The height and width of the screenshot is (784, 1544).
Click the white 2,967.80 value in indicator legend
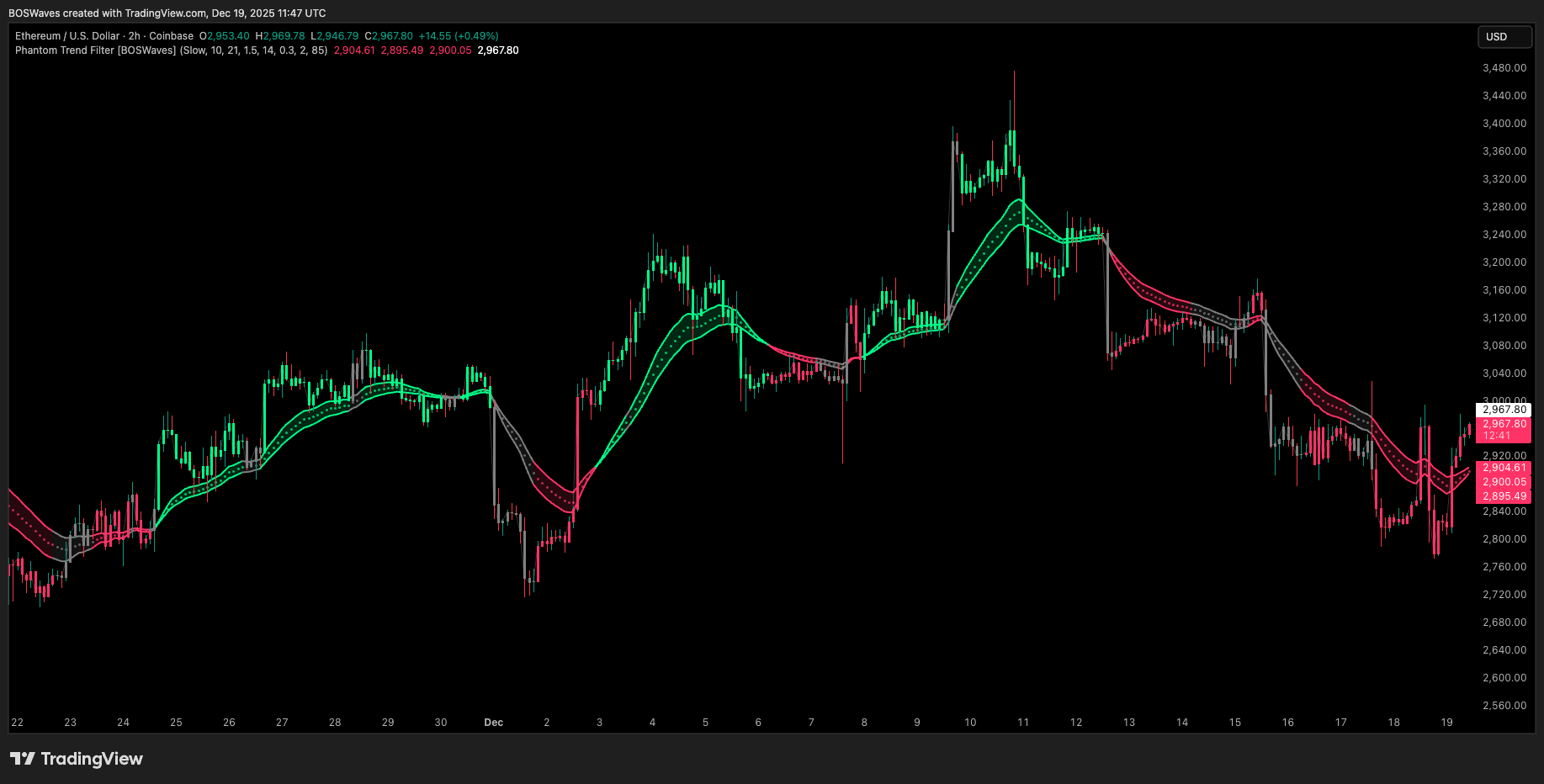tap(498, 50)
